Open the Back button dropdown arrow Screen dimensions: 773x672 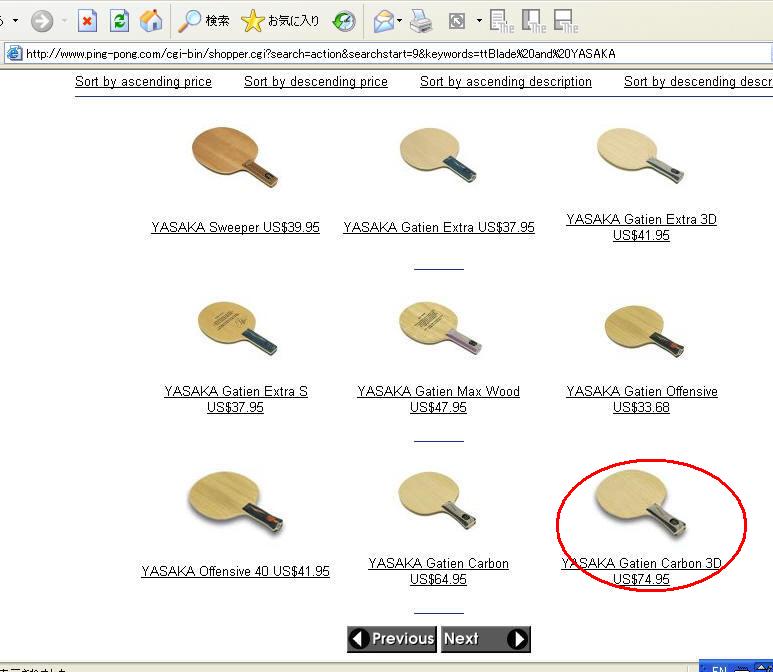point(15,21)
